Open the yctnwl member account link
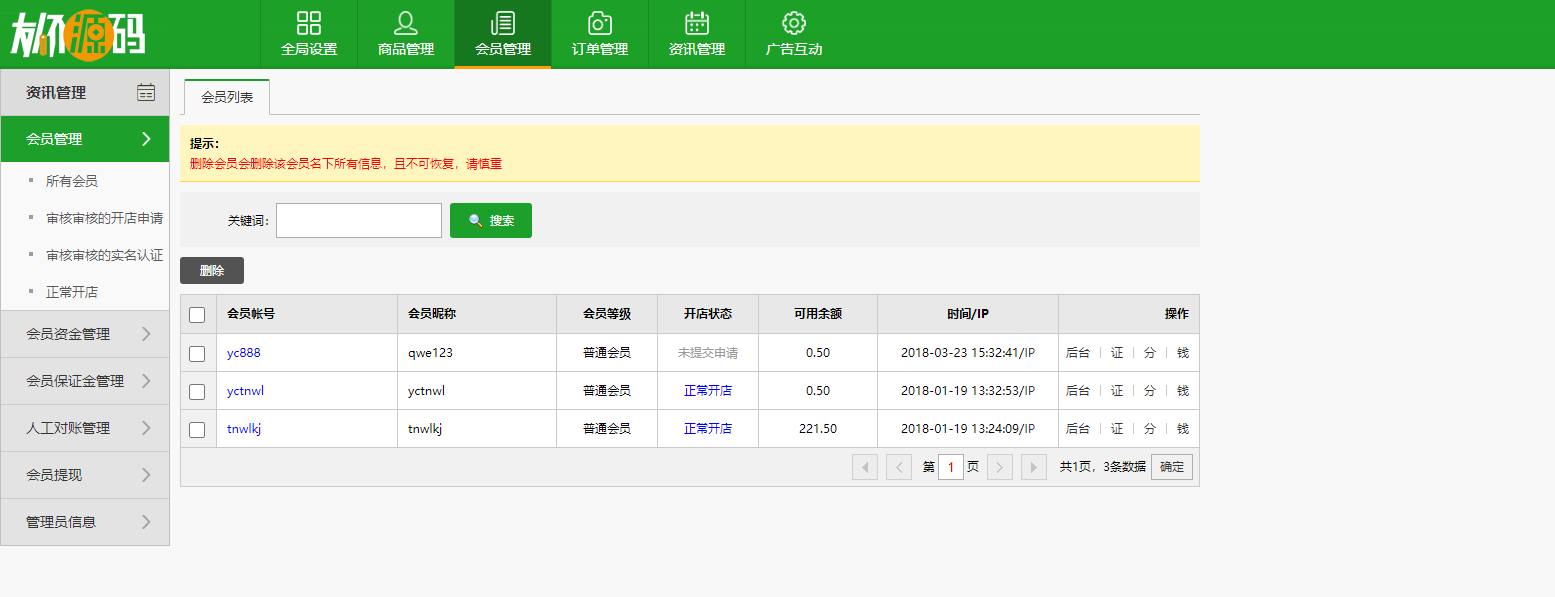 pos(245,390)
